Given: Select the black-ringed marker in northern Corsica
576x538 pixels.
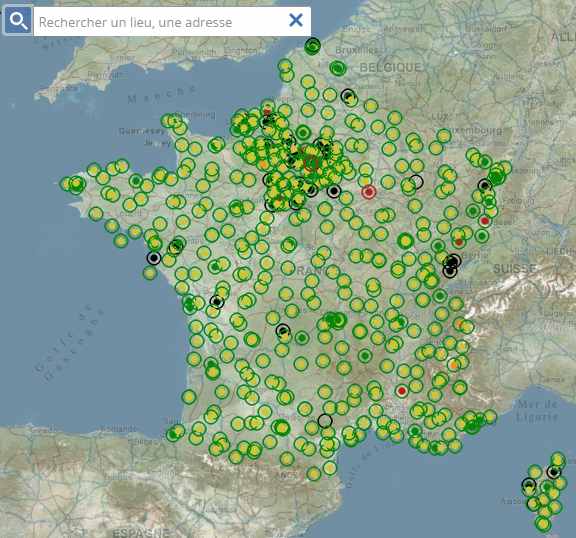Looking at the screenshot, I should [553, 472].
